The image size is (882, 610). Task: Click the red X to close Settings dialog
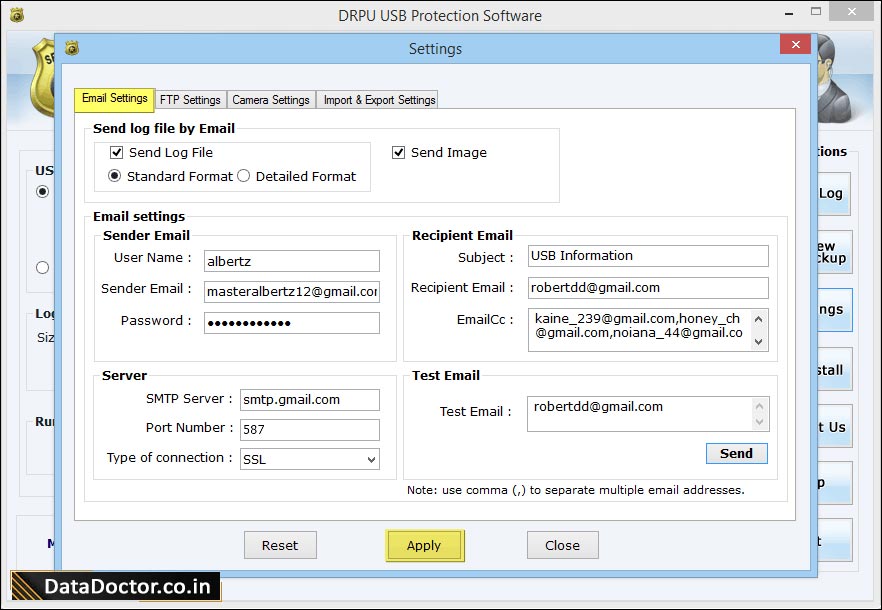[x=795, y=45]
